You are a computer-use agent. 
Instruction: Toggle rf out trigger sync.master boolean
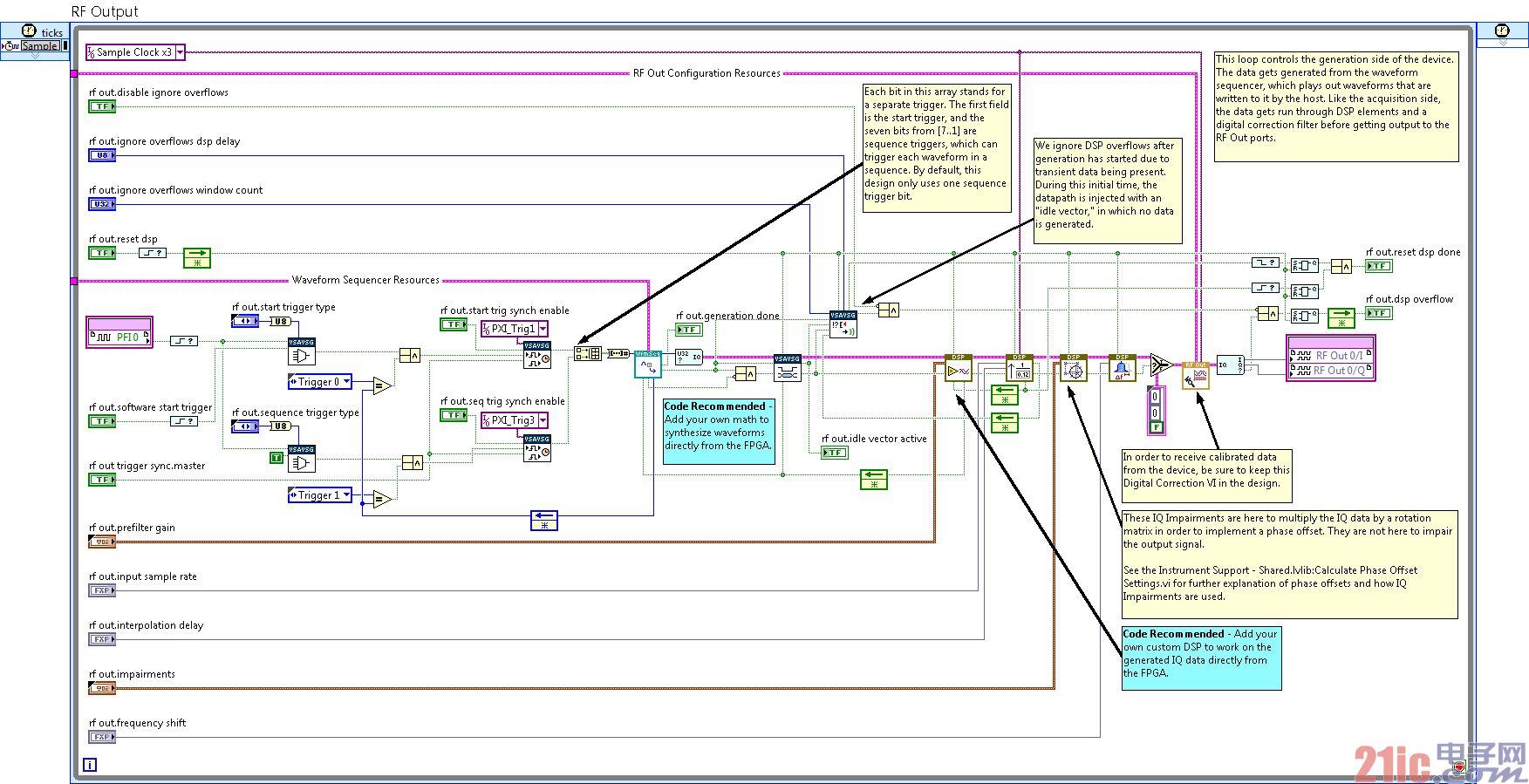pyautogui.click(x=102, y=480)
